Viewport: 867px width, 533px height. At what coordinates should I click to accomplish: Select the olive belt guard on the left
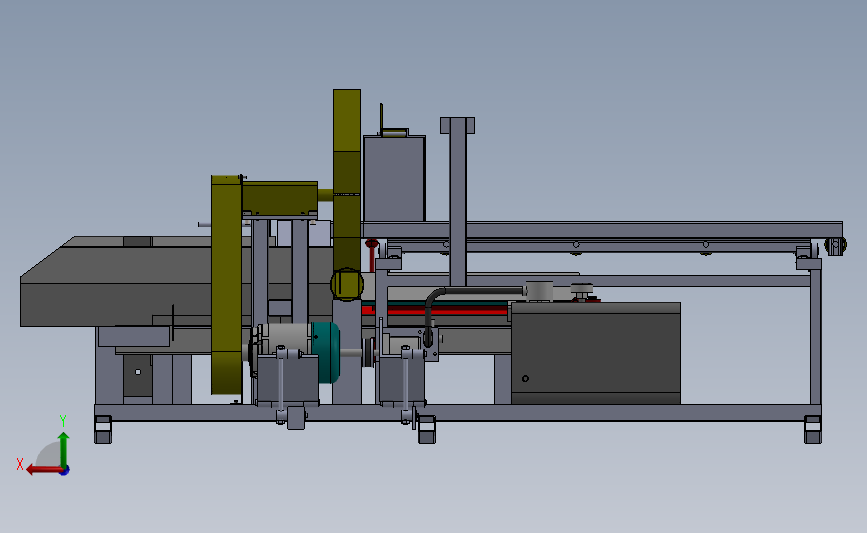point(226,285)
